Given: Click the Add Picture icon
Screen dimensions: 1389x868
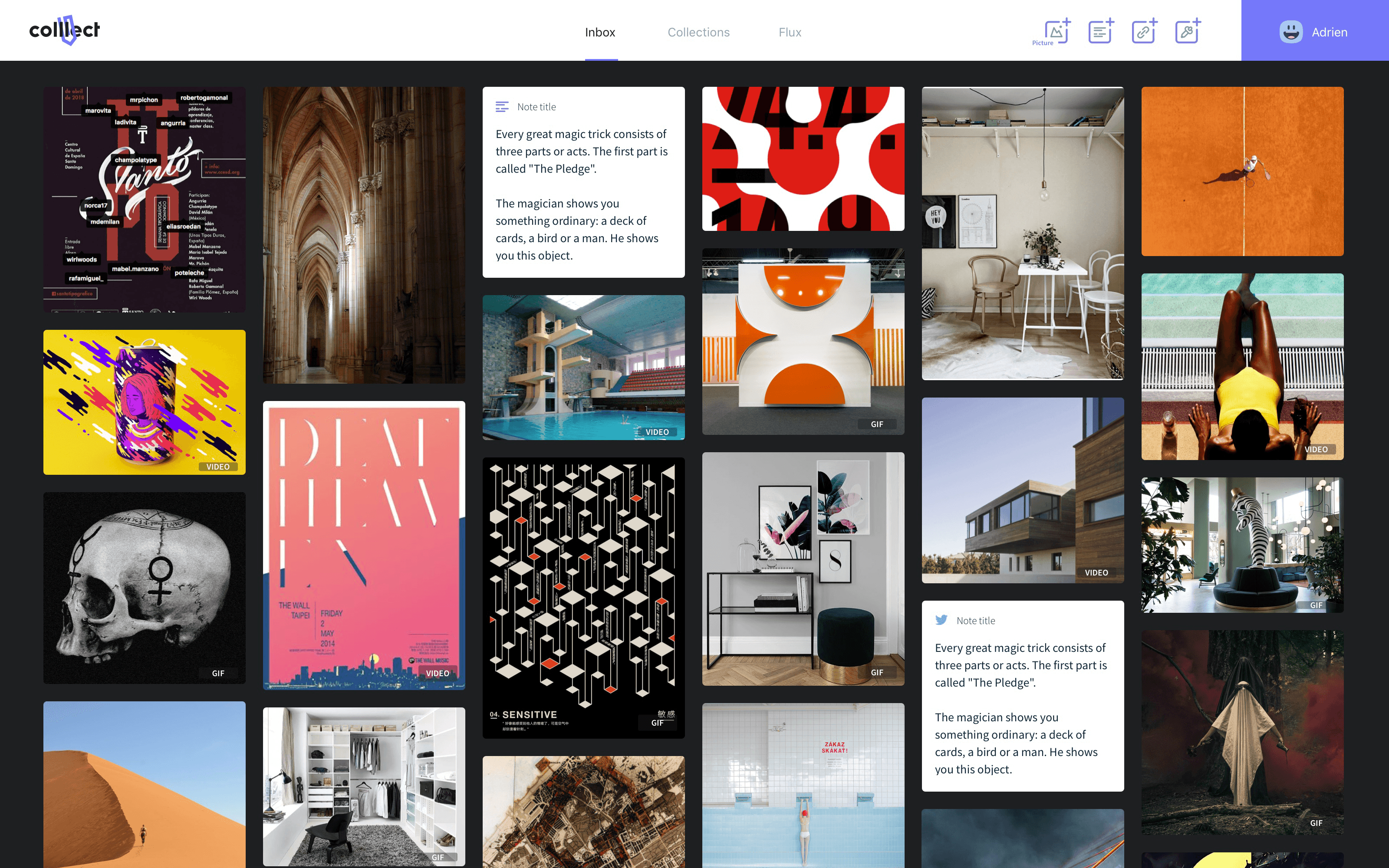Looking at the screenshot, I should pyautogui.click(x=1056, y=31).
